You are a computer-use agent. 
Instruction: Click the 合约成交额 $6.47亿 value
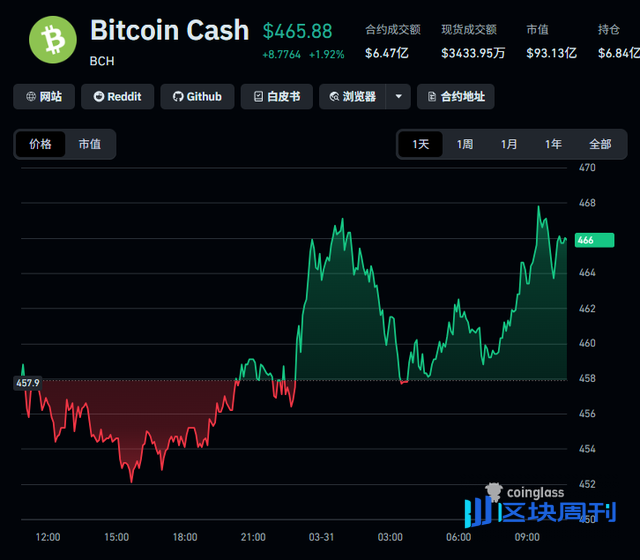point(387,53)
